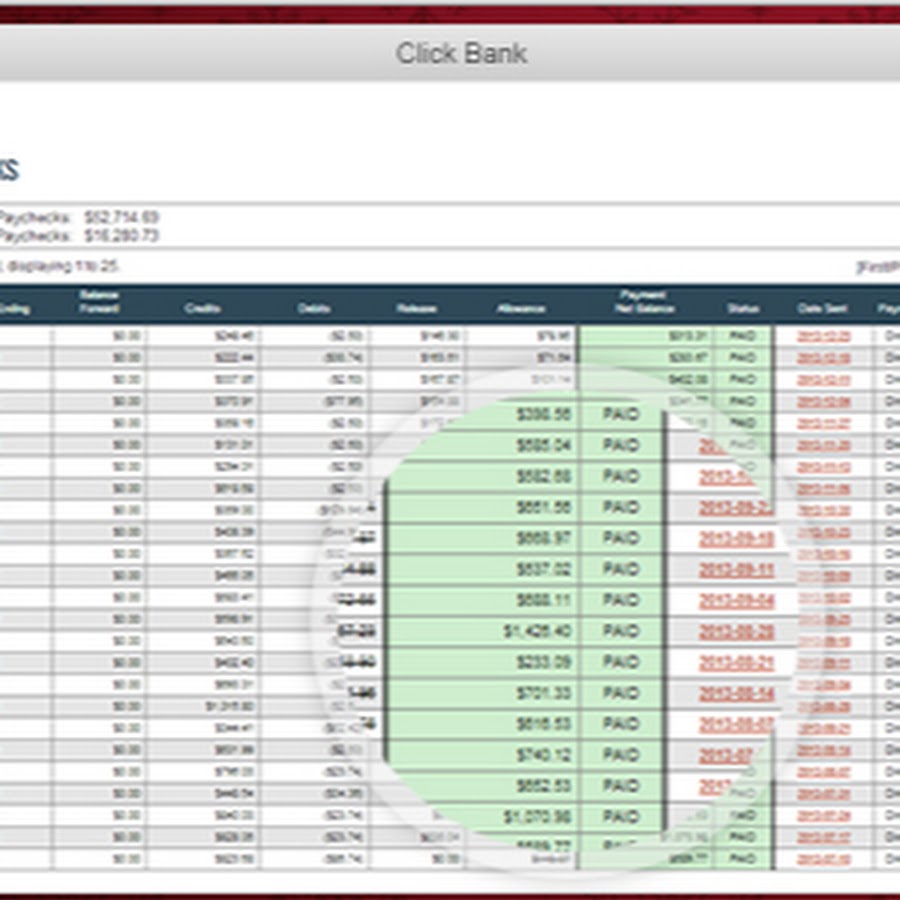Viewport: 900px width, 900px height.
Task: Open the magnified 2013-09-11 date link
Action: pyautogui.click(x=736, y=569)
